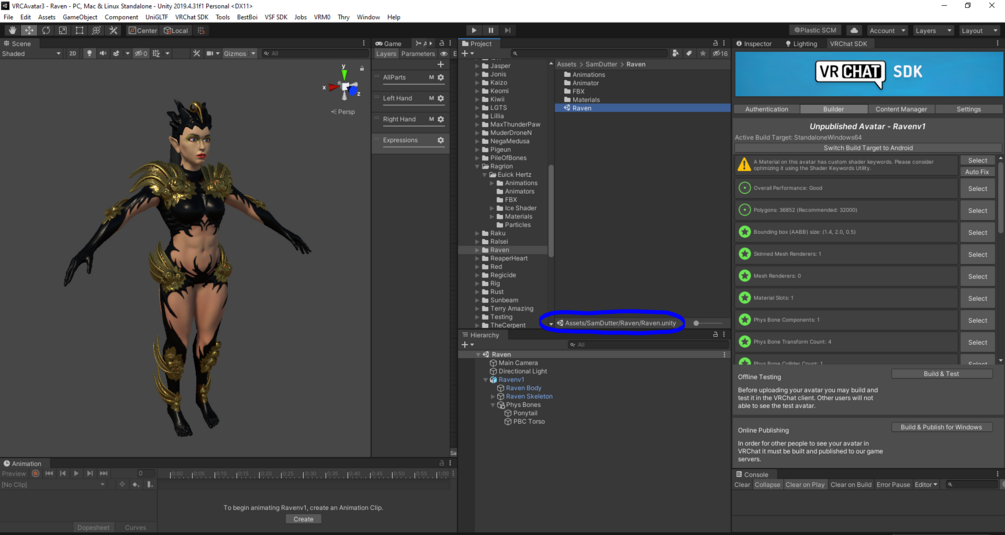1005x535 pixels.
Task: Switch to the Content Manager tab
Action: tap(901, 109)
